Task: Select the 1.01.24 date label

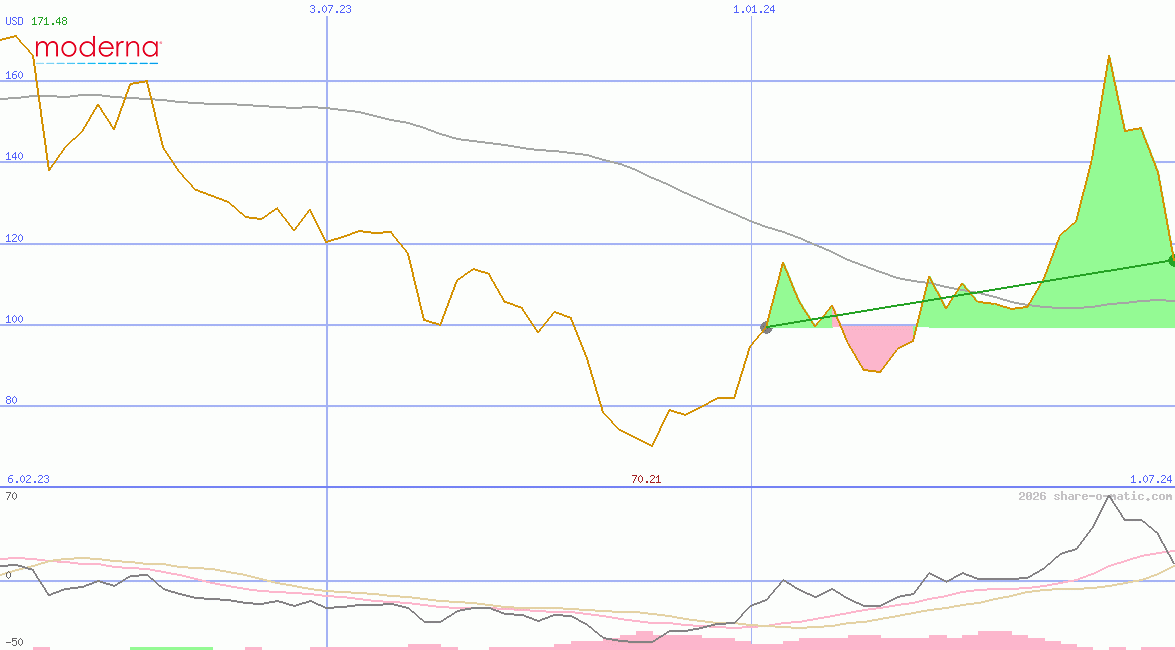Action: [754, 9]
